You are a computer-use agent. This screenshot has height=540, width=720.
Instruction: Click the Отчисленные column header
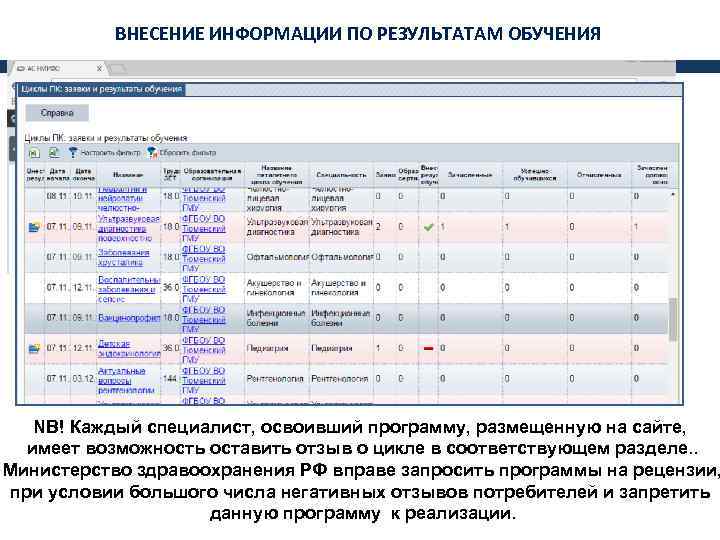599,174
